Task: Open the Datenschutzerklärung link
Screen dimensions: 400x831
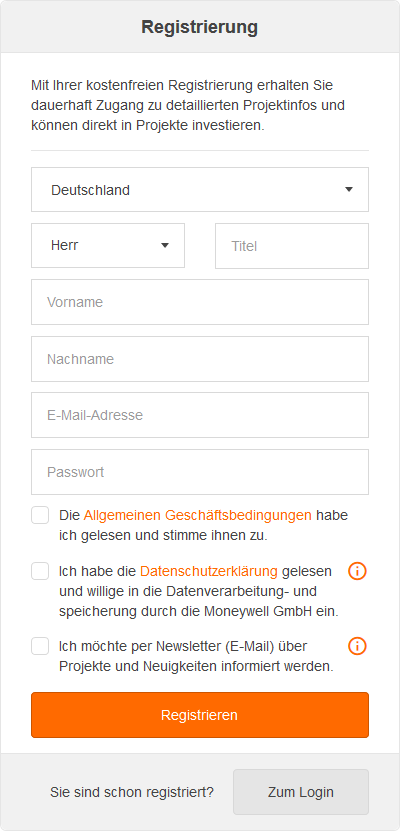Action: tap(209, 571)
